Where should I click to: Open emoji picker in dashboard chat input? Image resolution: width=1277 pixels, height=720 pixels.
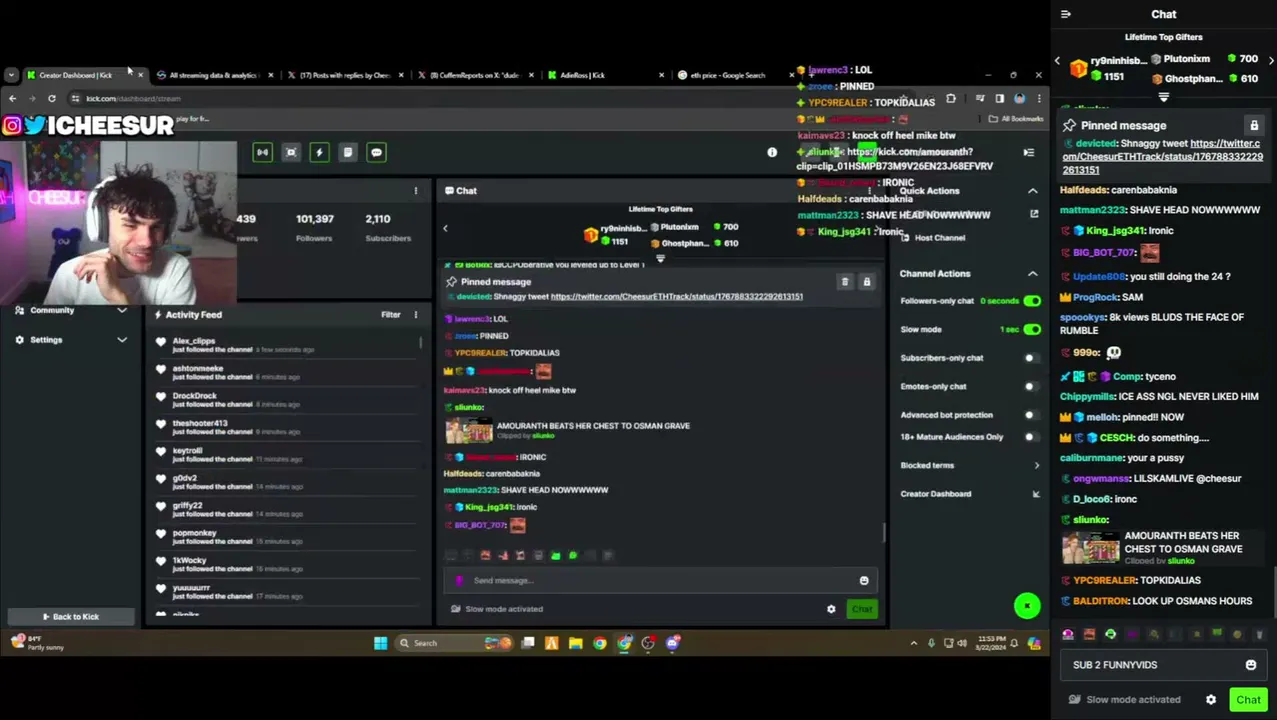point(864,580)
